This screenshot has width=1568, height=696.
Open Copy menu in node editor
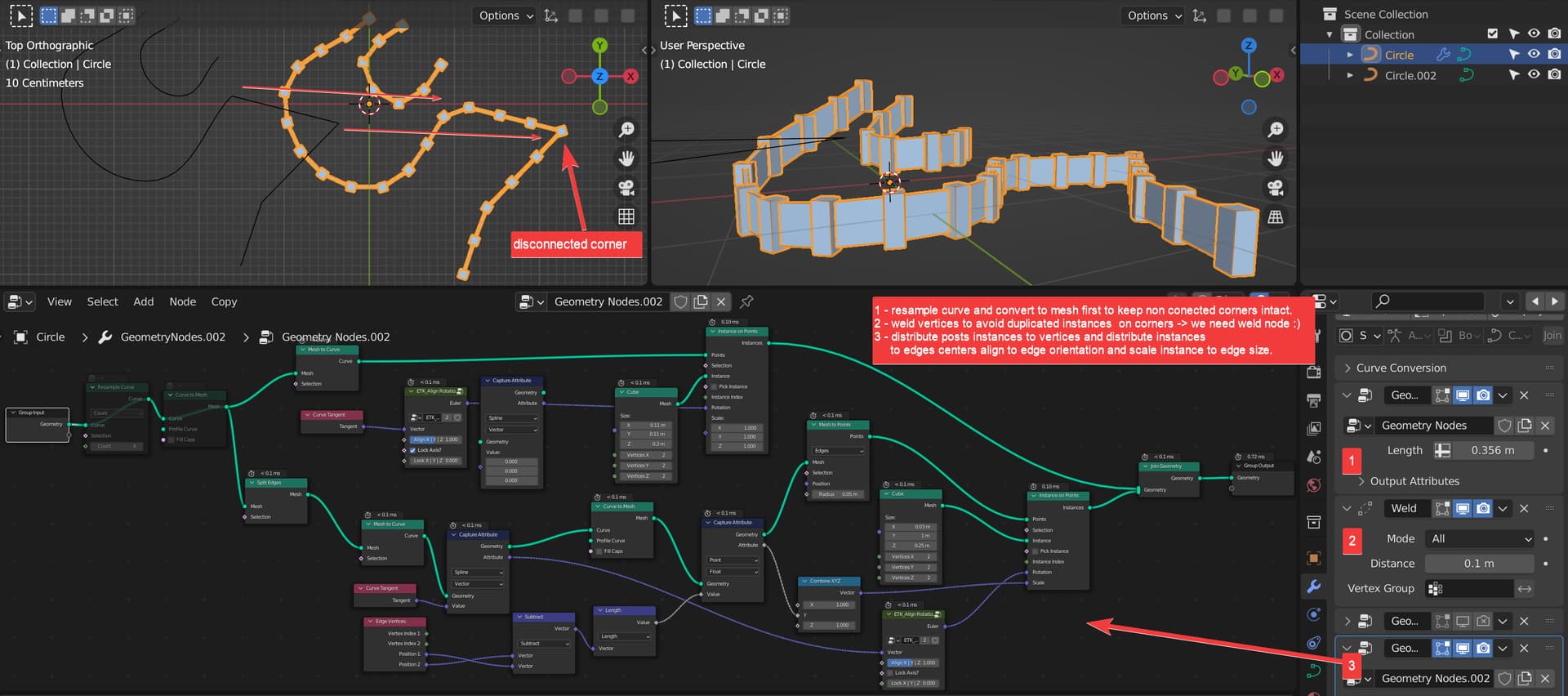(224, 301)
